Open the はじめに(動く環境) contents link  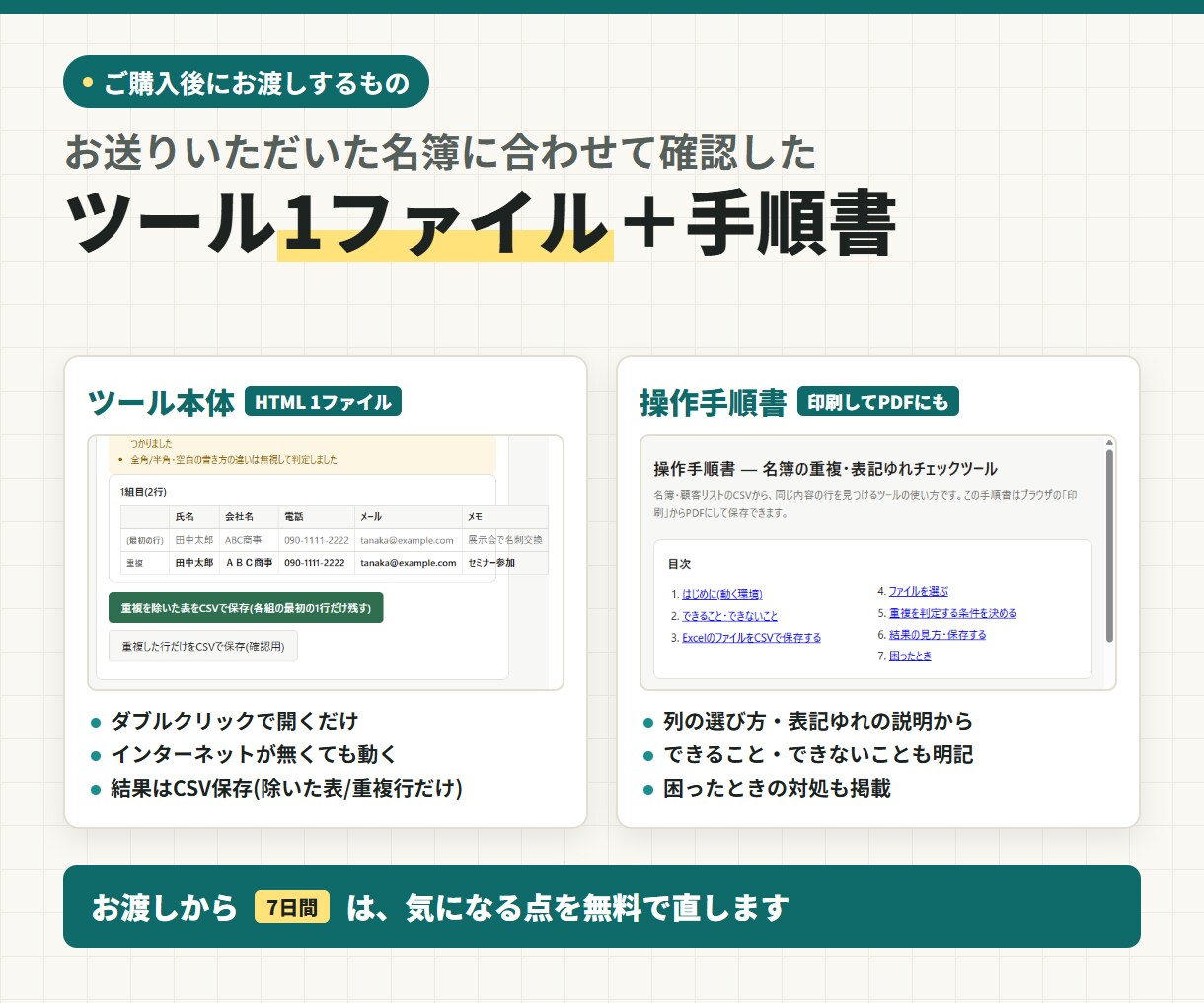722,594
